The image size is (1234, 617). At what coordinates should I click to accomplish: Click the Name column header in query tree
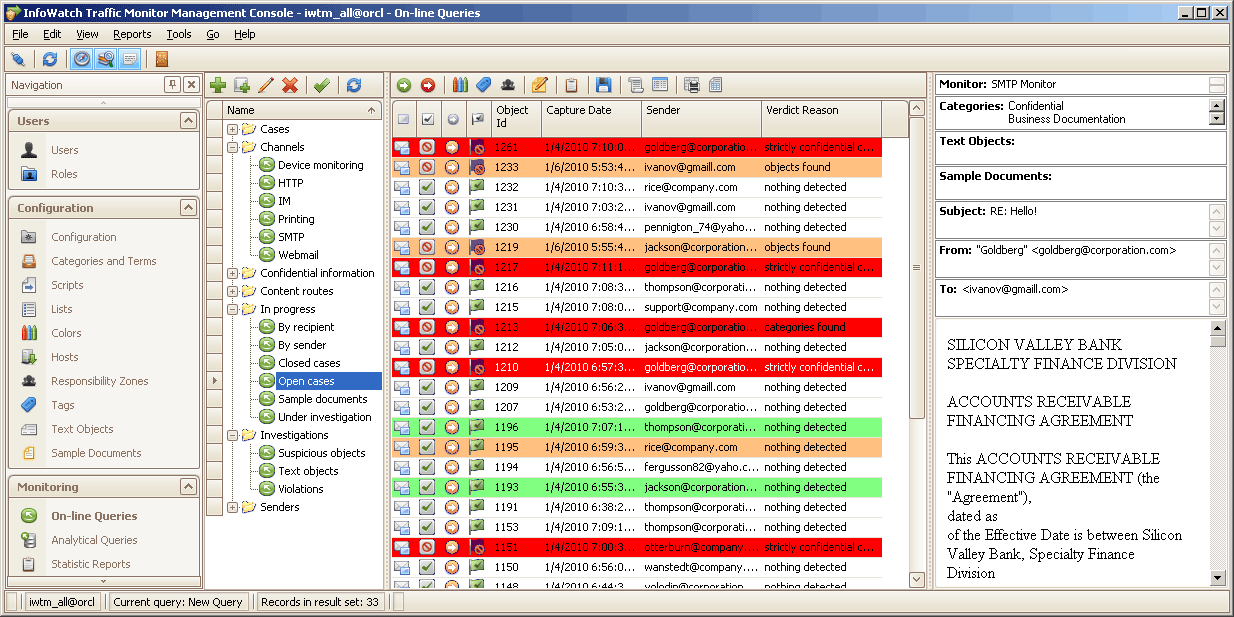click(302, 110)
